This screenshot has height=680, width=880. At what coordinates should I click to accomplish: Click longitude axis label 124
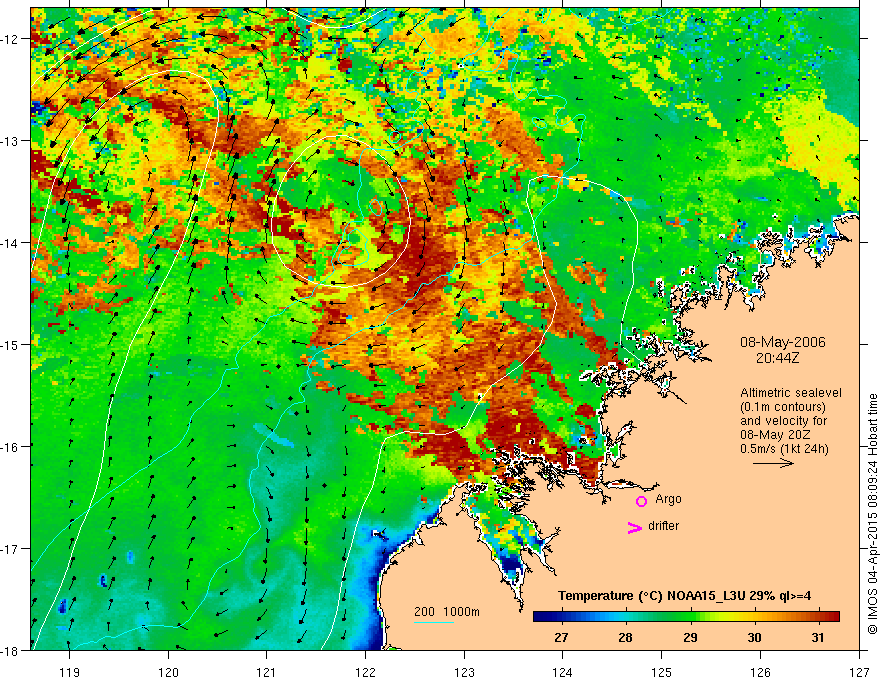click(563, 673)
